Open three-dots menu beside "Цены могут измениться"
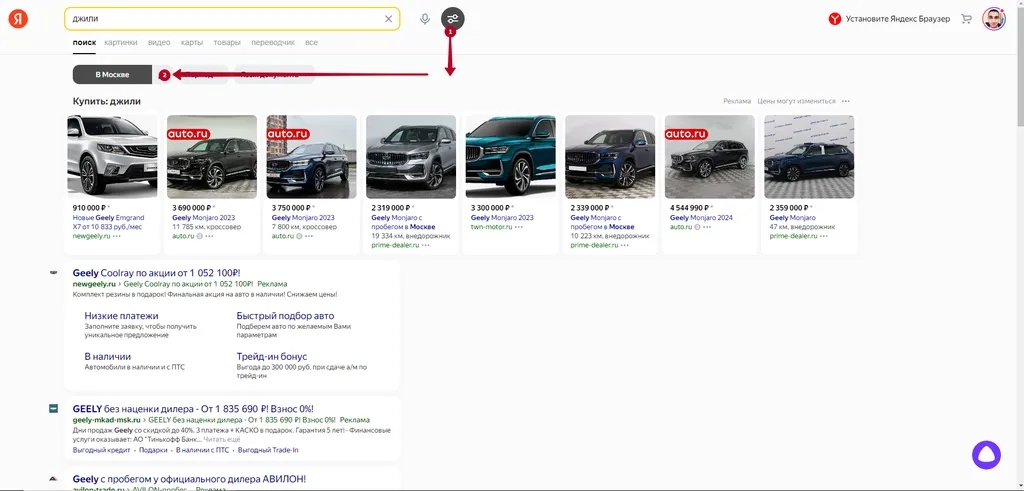 (846, 101)
